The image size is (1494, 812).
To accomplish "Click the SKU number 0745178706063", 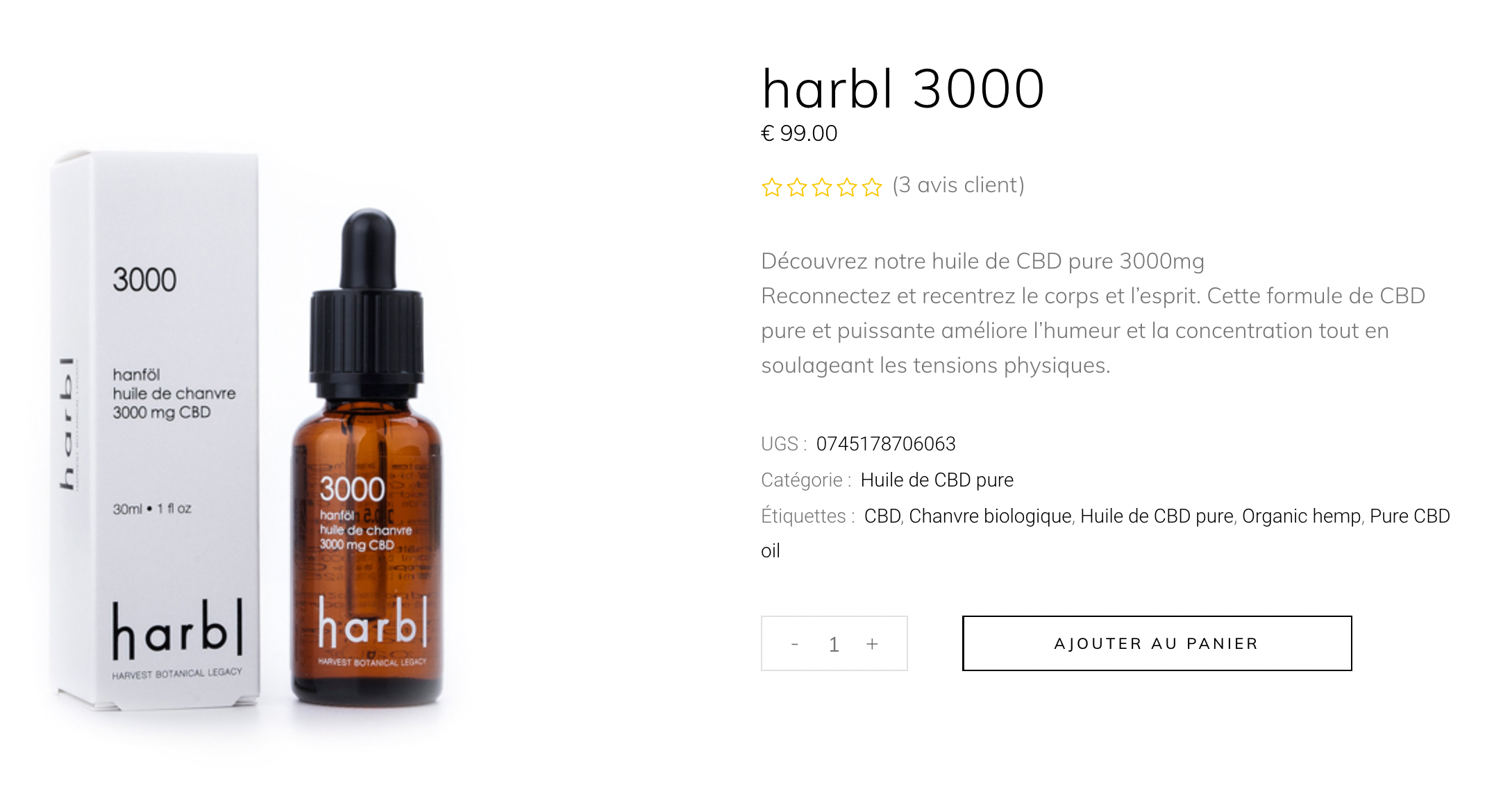I will click(886, 444).
